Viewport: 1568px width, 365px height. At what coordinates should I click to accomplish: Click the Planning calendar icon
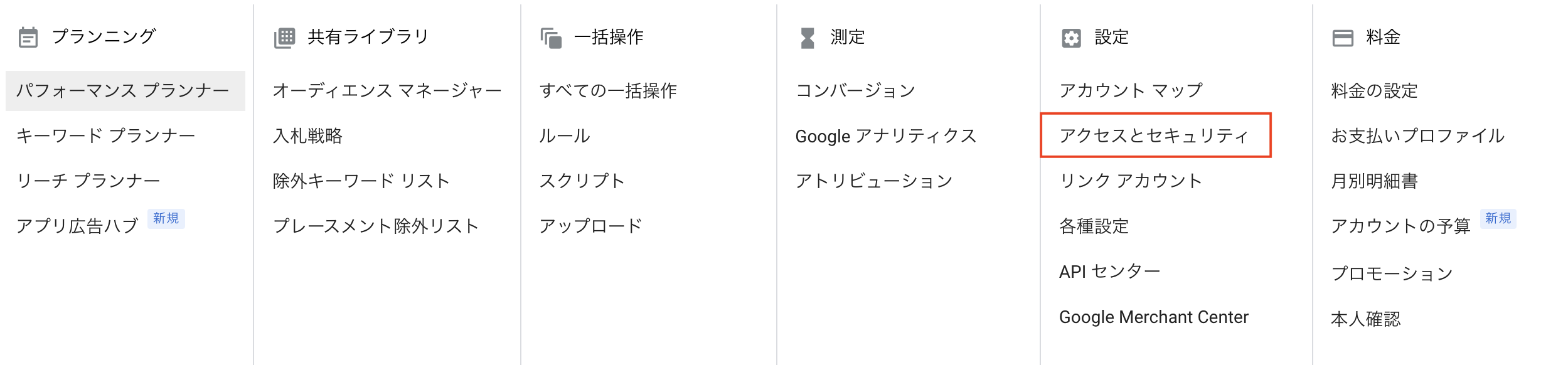pyautogui.click(x=28, y=38)
